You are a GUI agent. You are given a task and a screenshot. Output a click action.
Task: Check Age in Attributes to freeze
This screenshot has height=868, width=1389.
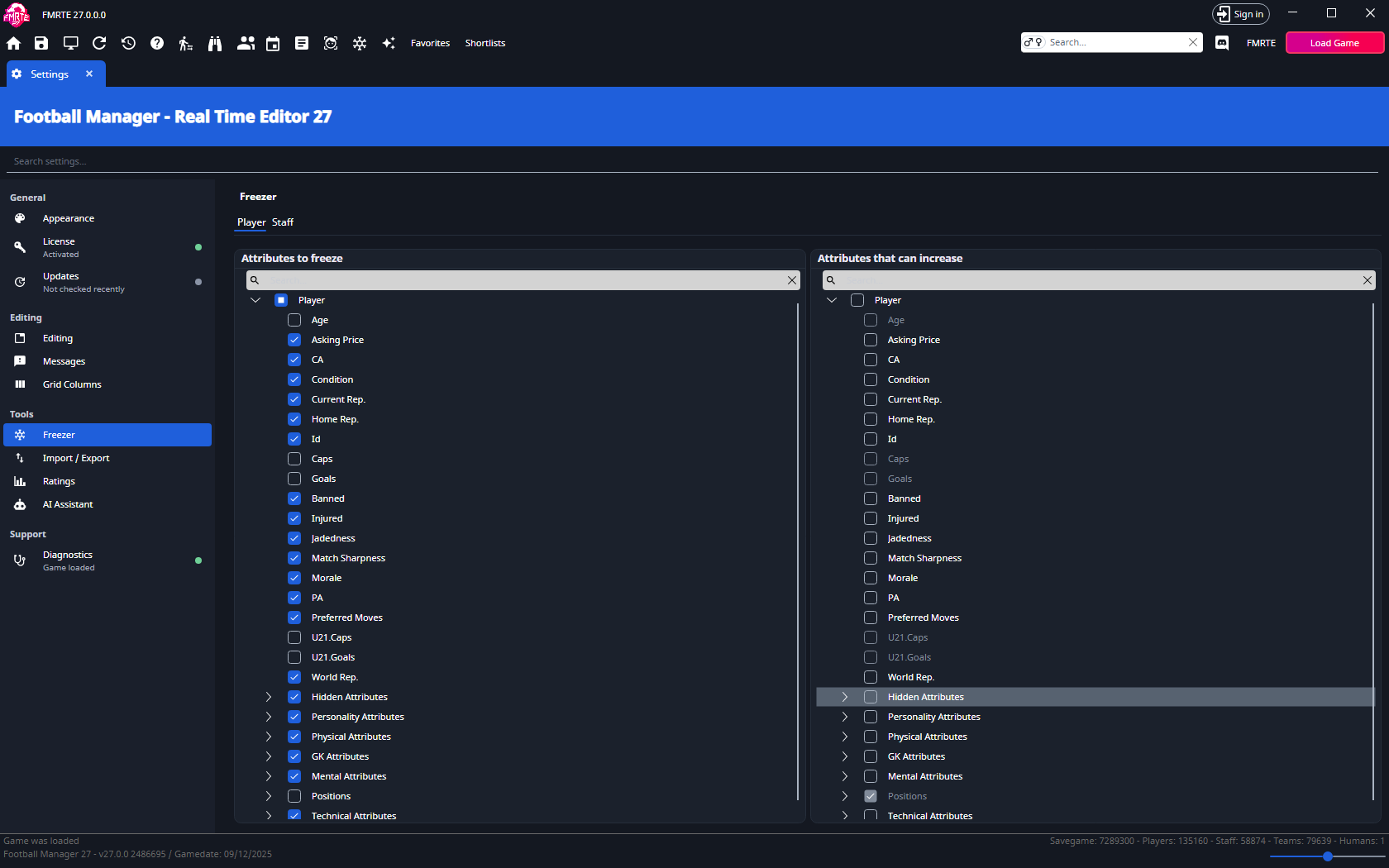294,320
